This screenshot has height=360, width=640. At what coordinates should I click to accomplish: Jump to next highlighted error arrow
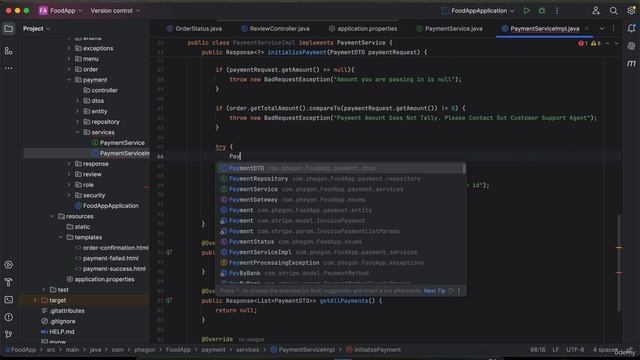click(616, 43)
